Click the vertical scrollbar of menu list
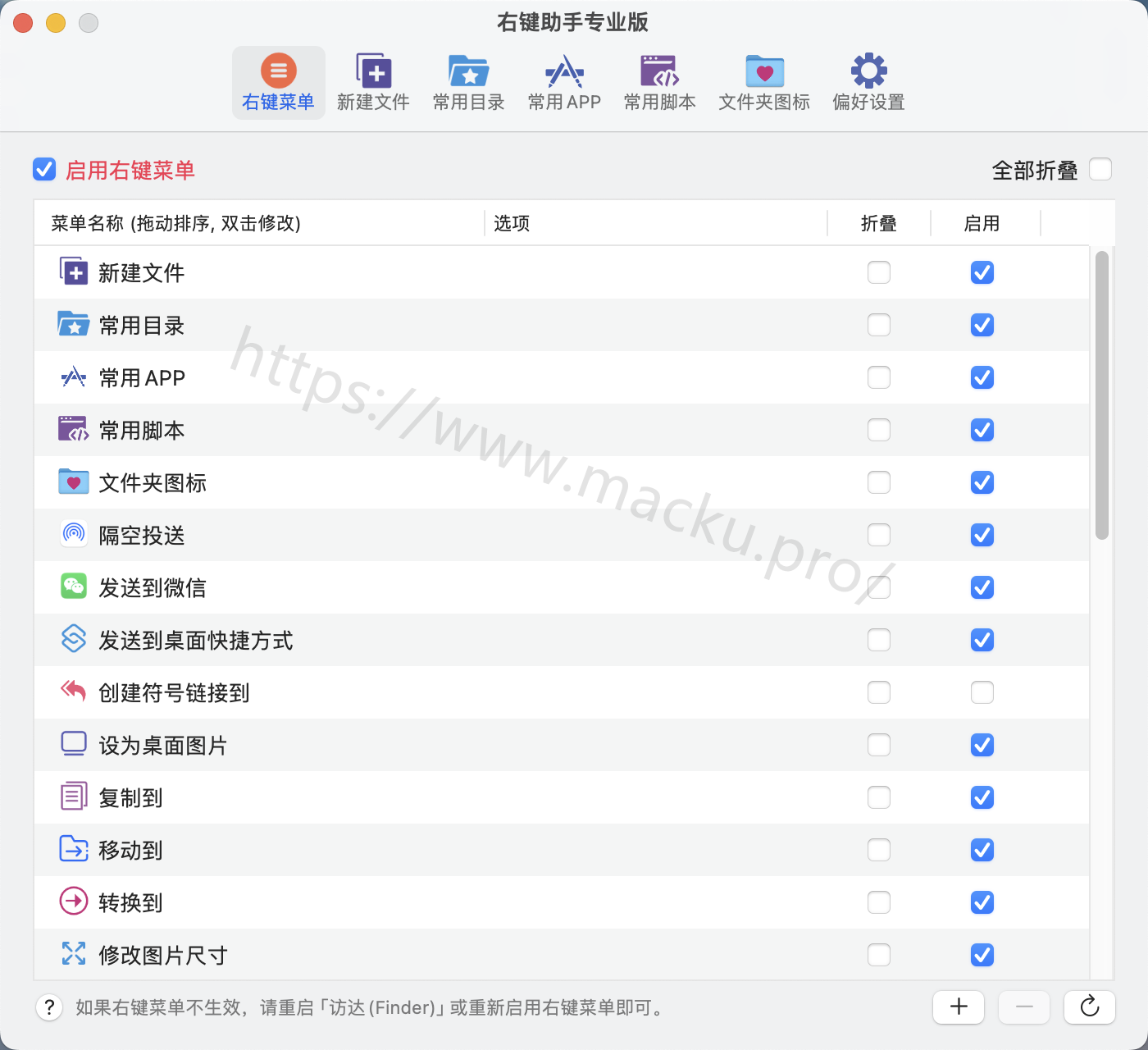Screen dimensions: 1148x1050 point(1102,395)
